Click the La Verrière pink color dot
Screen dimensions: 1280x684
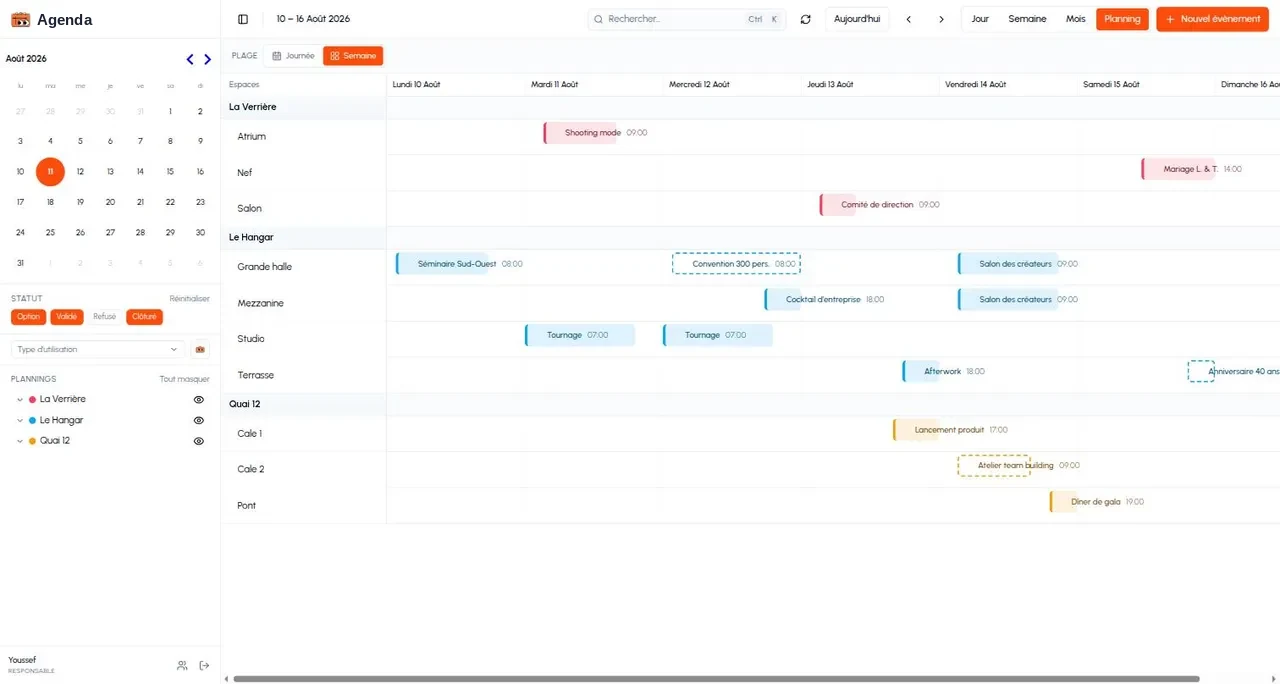tap(32, 400)
